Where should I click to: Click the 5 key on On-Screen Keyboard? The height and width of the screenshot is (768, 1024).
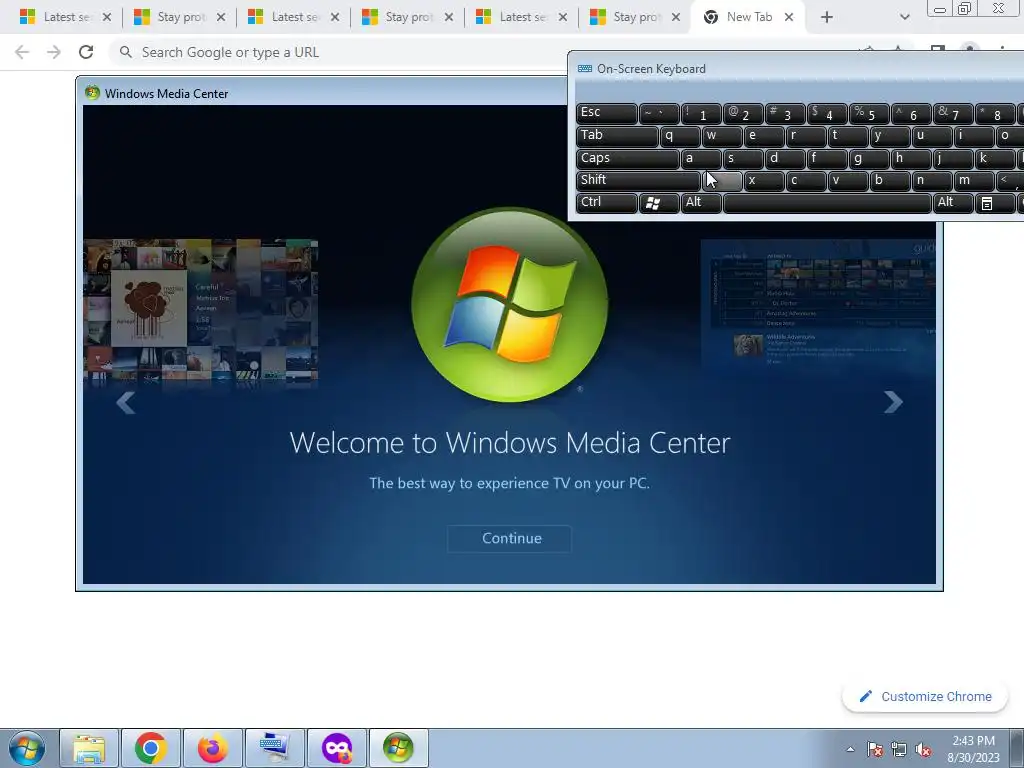click(x=869, y=114)
